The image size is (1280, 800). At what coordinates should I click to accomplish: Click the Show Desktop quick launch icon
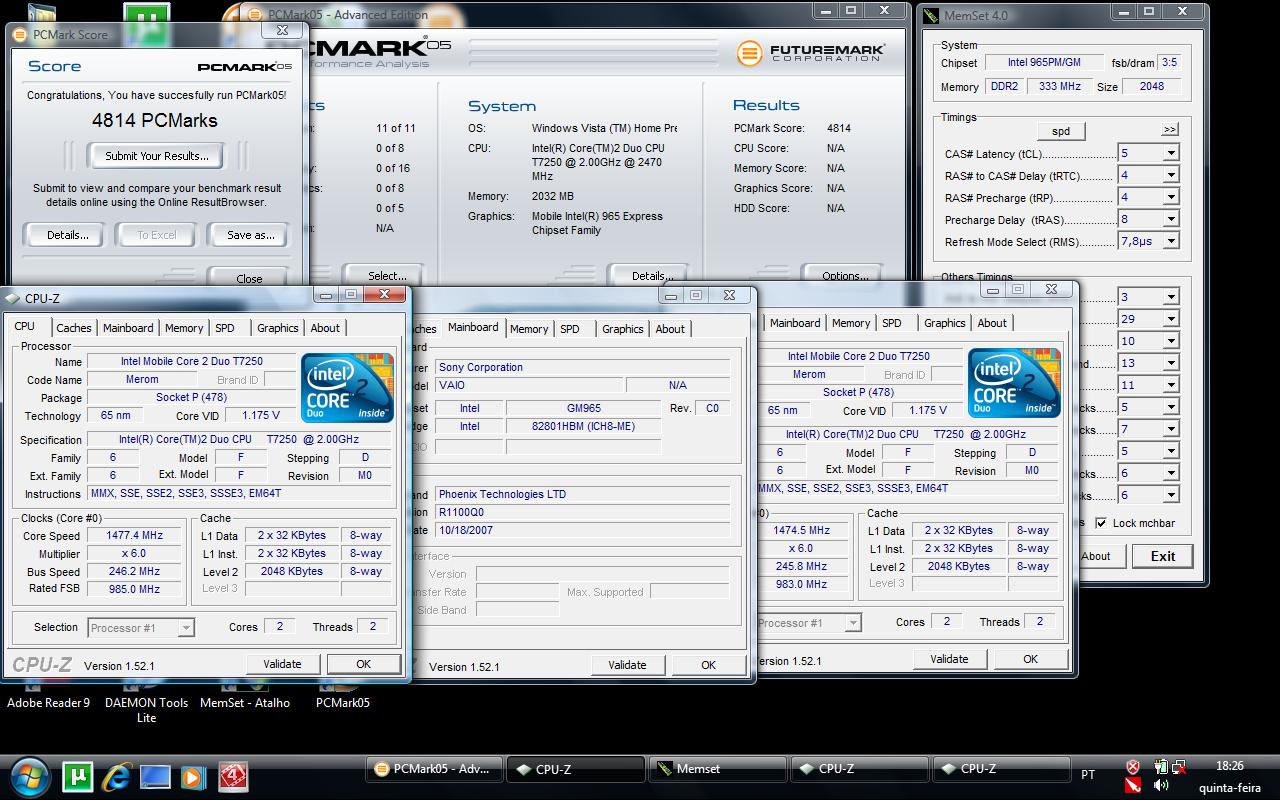(x=155, y=776)
